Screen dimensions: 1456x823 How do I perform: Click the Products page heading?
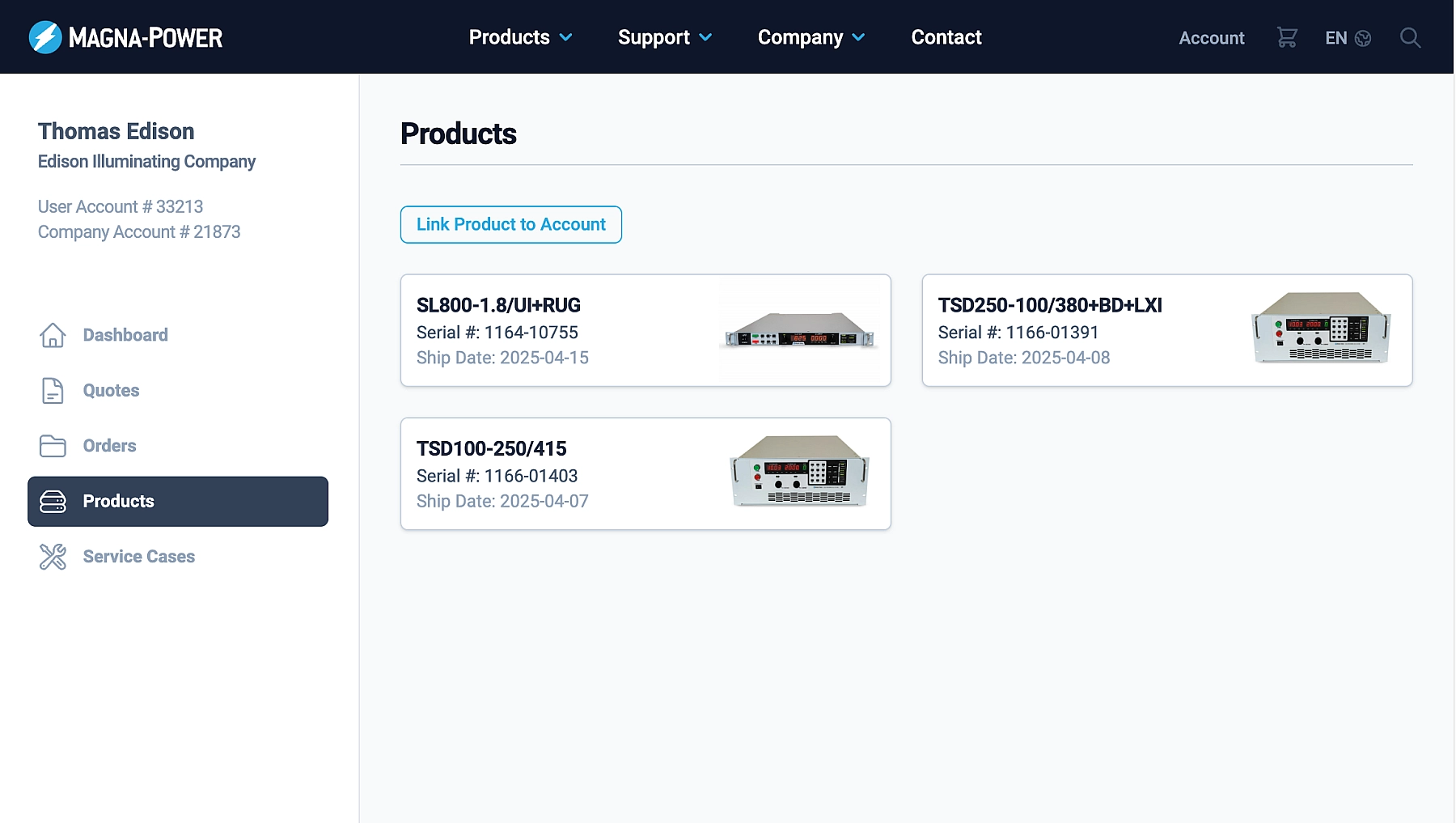coord(459,134)
